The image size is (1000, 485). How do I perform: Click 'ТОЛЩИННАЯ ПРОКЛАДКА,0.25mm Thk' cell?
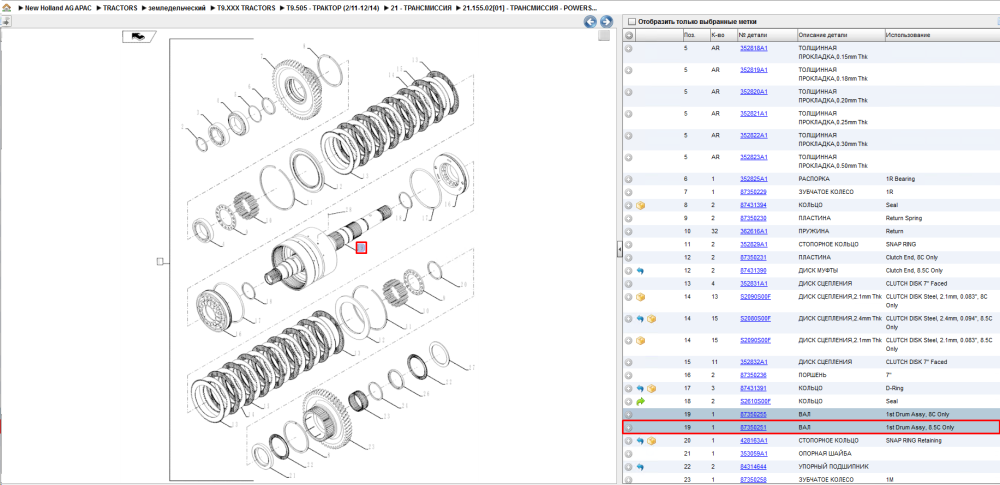pos(833,117)
